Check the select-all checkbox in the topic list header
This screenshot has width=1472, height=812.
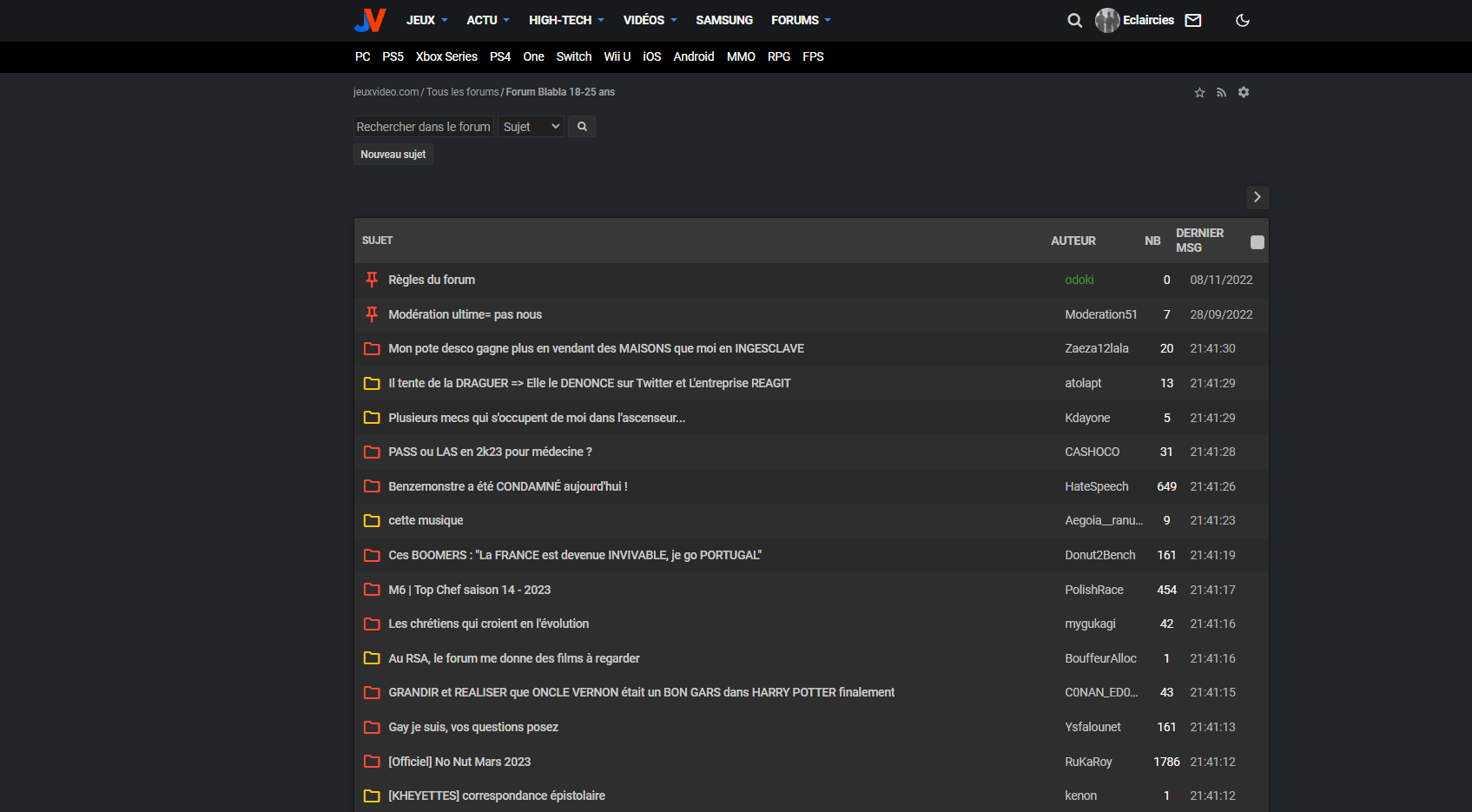pos(1257,242)
